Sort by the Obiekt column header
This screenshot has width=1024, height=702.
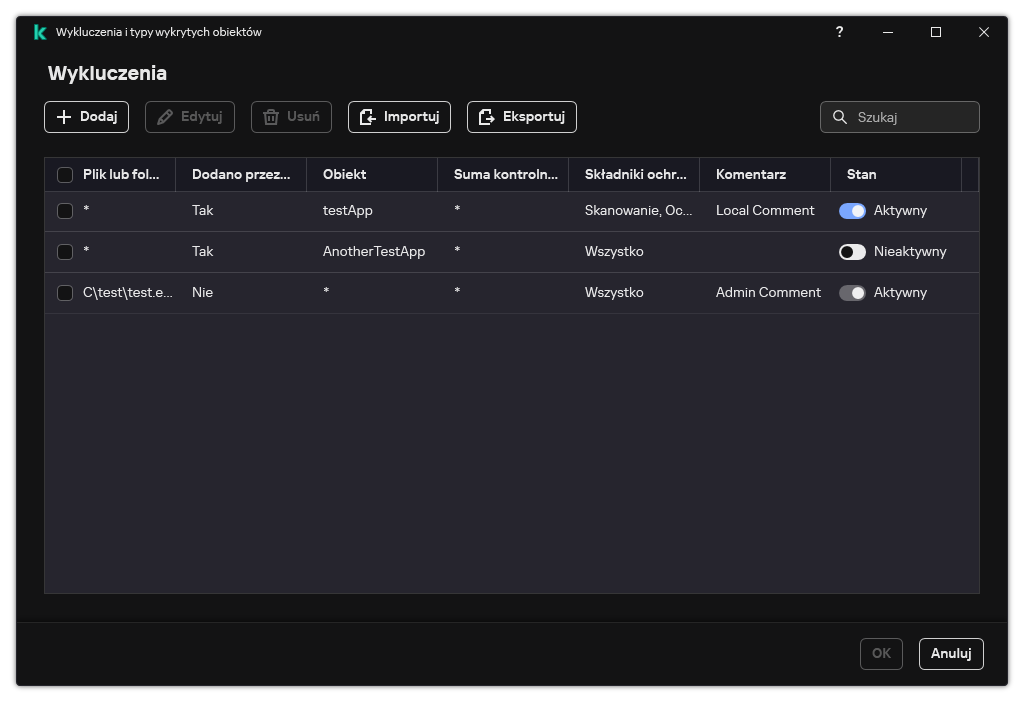coord(345,175)
